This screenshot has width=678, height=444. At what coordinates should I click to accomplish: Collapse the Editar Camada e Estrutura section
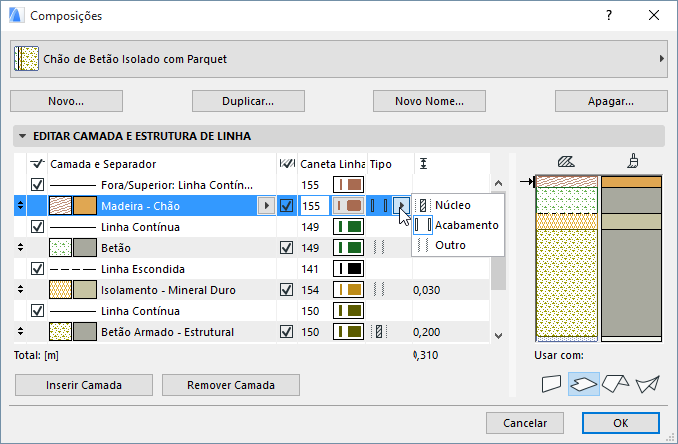[22, 136]
